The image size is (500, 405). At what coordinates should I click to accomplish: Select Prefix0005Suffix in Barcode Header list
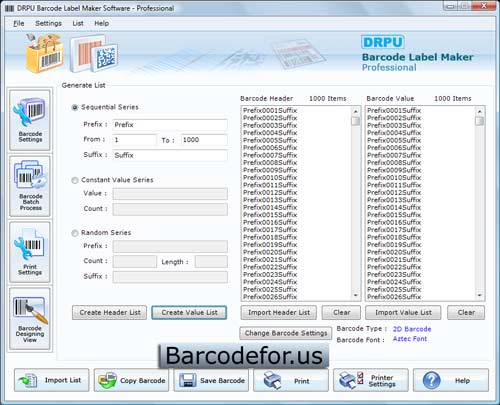[x=270, y=140]
